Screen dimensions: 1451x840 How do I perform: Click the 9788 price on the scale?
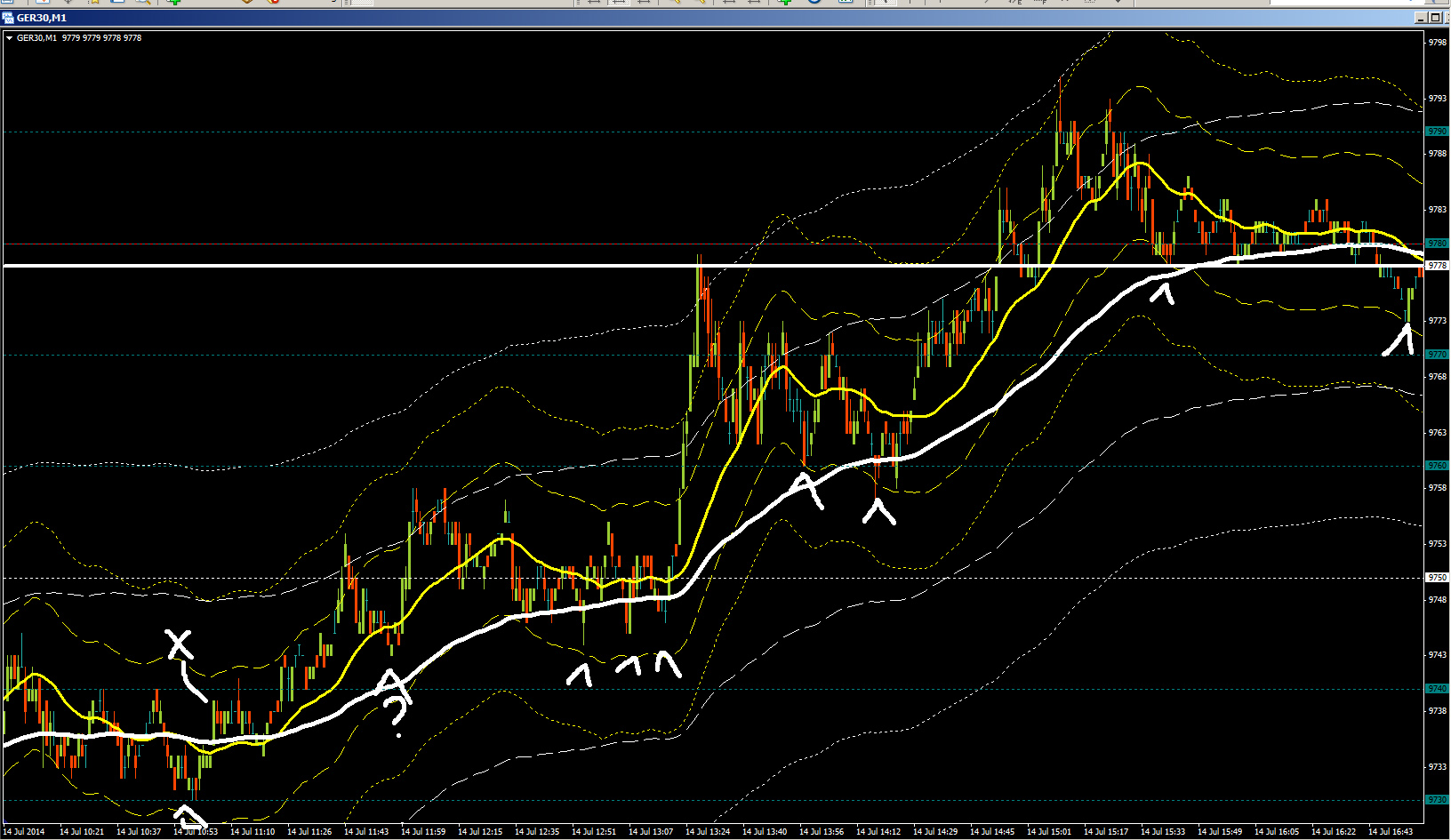click(x=1437, y=154)
